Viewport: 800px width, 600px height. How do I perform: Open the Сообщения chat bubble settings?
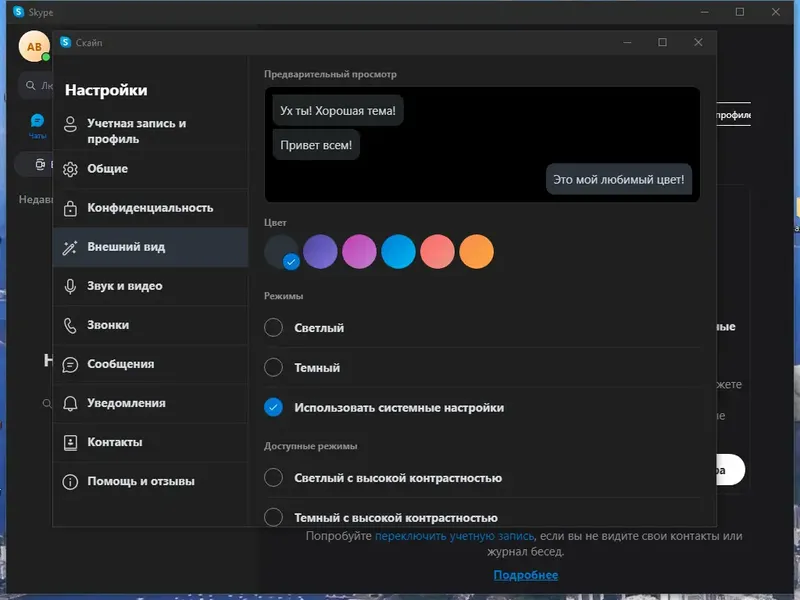point(69,364)
